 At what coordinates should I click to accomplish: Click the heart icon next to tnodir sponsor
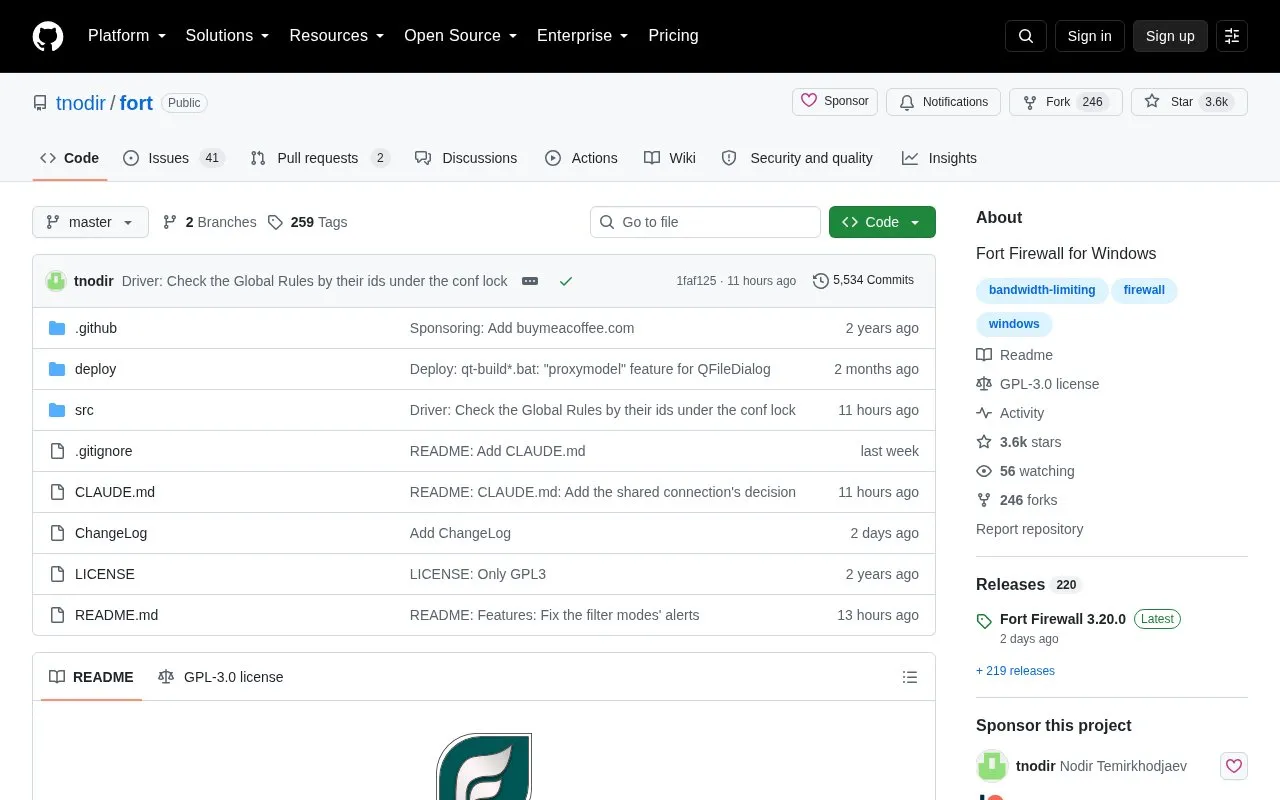[x=1234, y=766]
